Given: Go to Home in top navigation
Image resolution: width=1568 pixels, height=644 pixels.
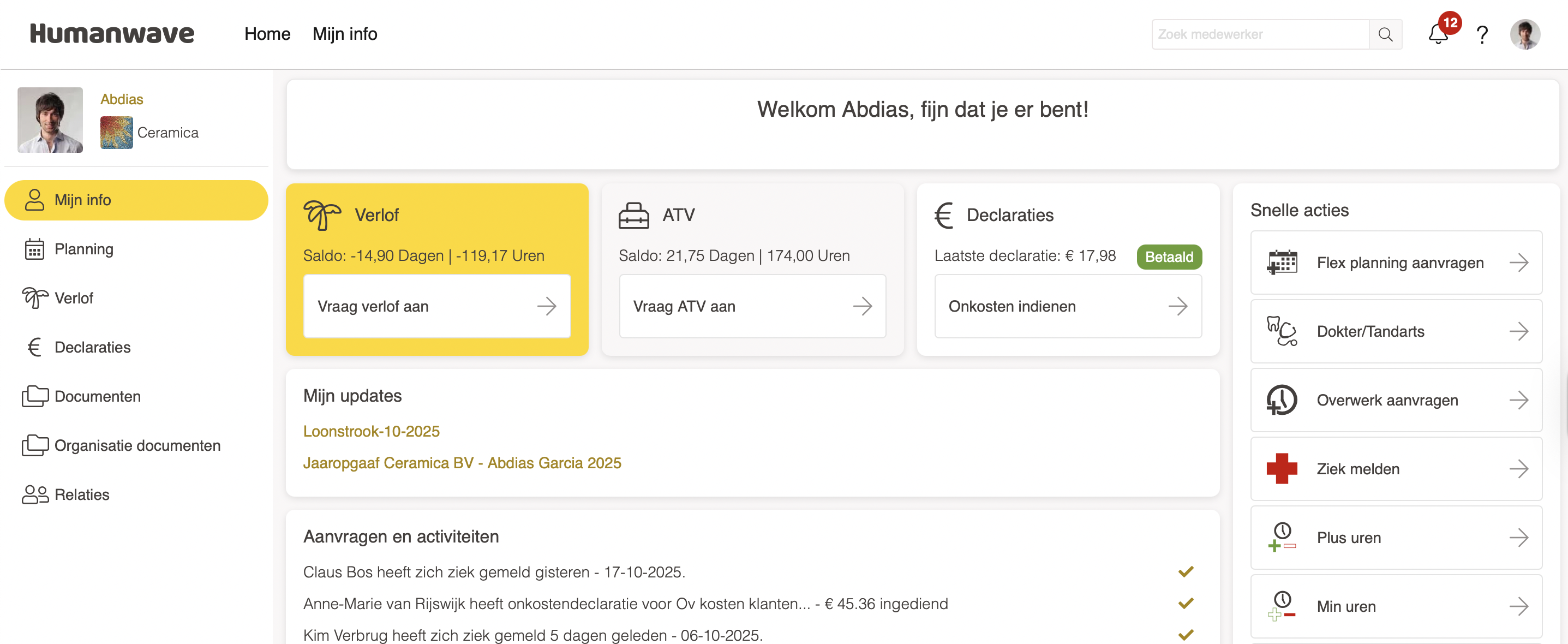Looking at the screenshot, I should tap(267, 34).
